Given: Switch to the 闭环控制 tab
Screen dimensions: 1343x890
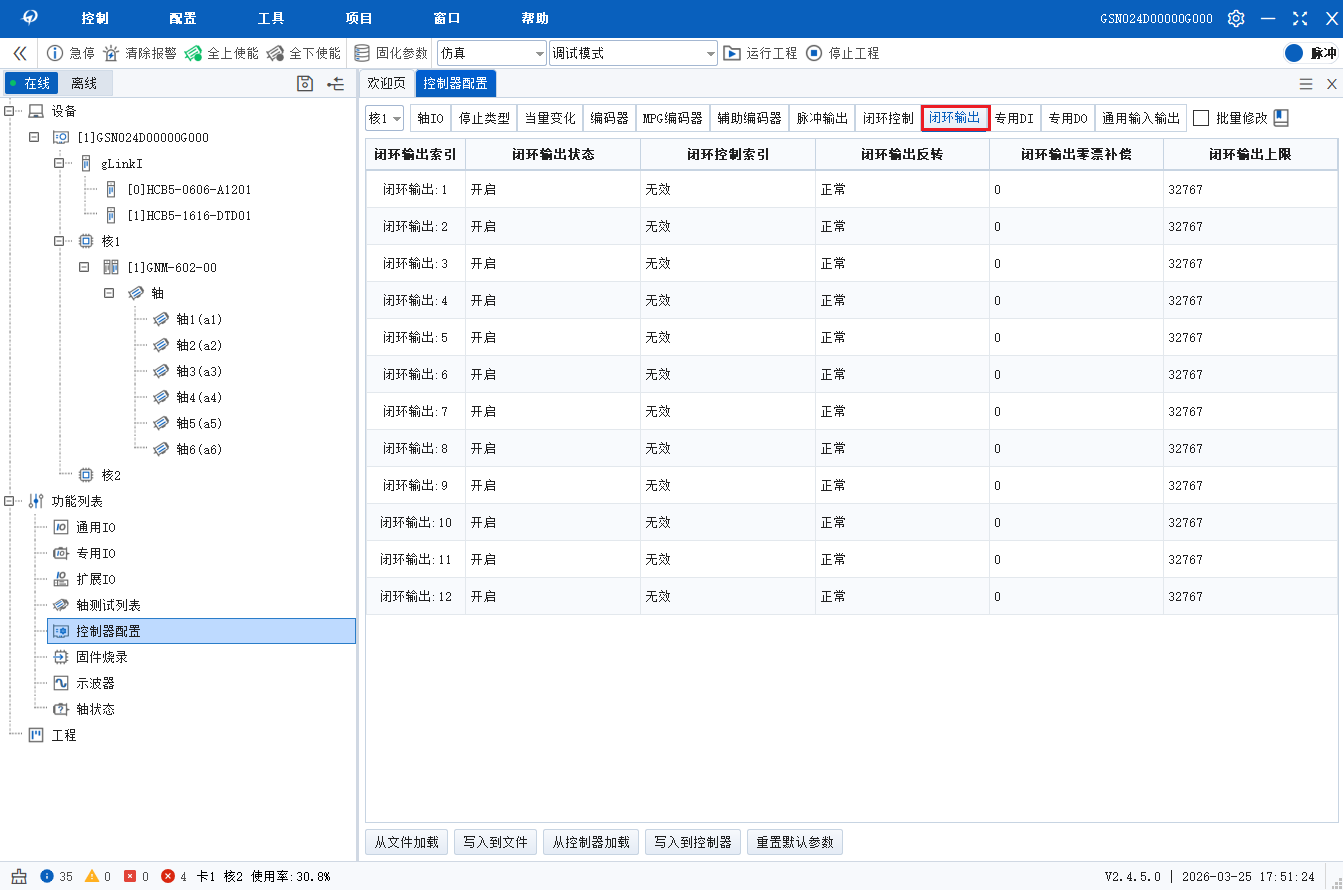Looking at the screenshot, I should [888, 118].
